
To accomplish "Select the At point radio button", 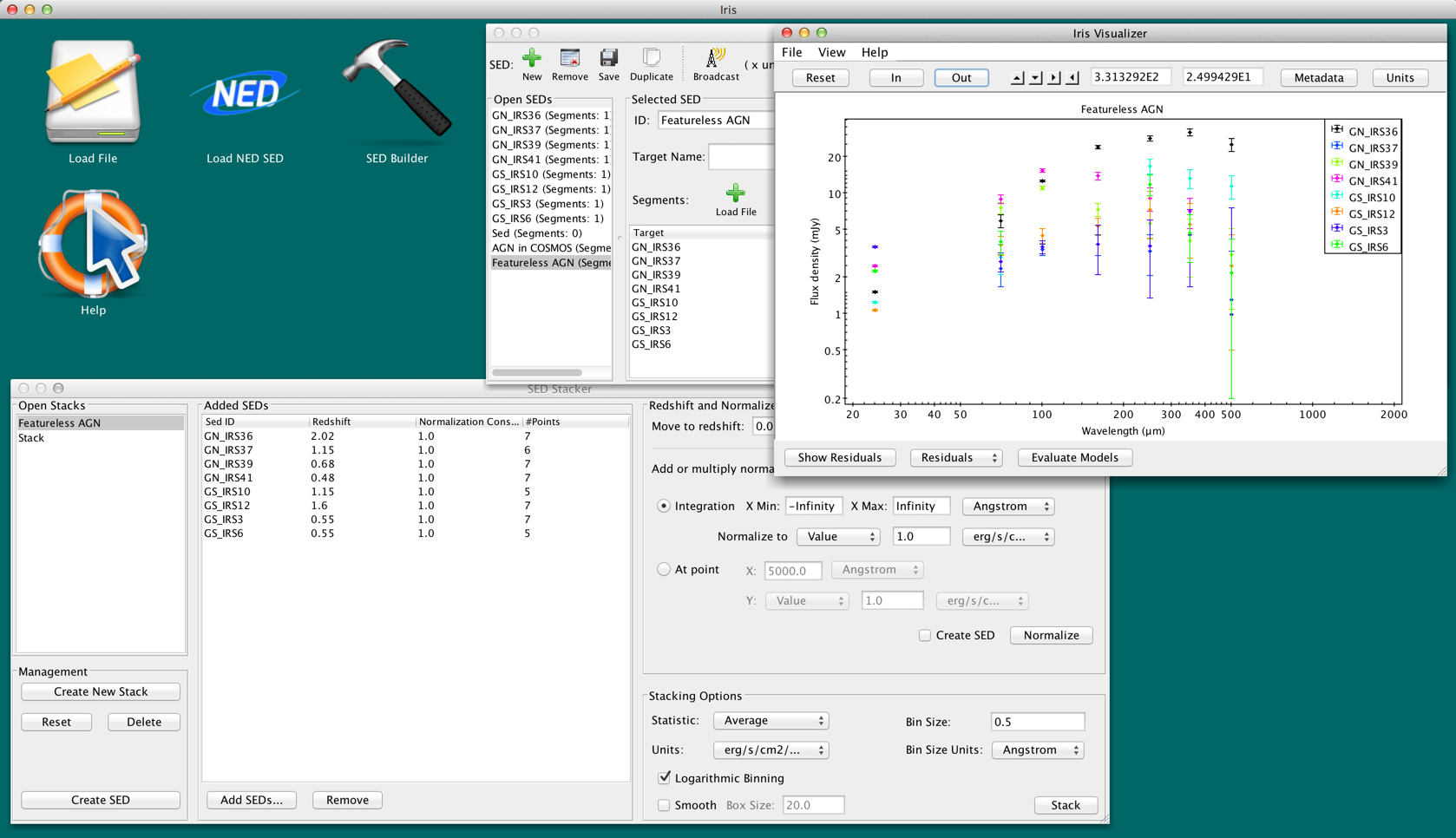I will click(x=664, y=569).
